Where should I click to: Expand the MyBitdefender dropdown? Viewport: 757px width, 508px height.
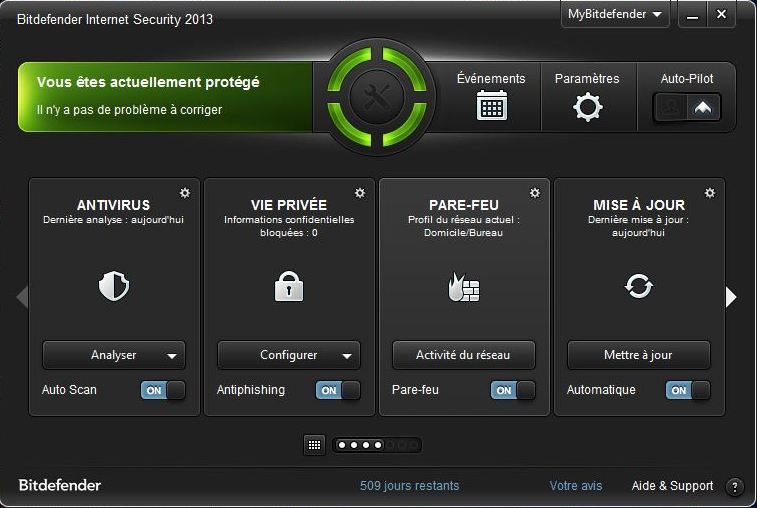615,14
